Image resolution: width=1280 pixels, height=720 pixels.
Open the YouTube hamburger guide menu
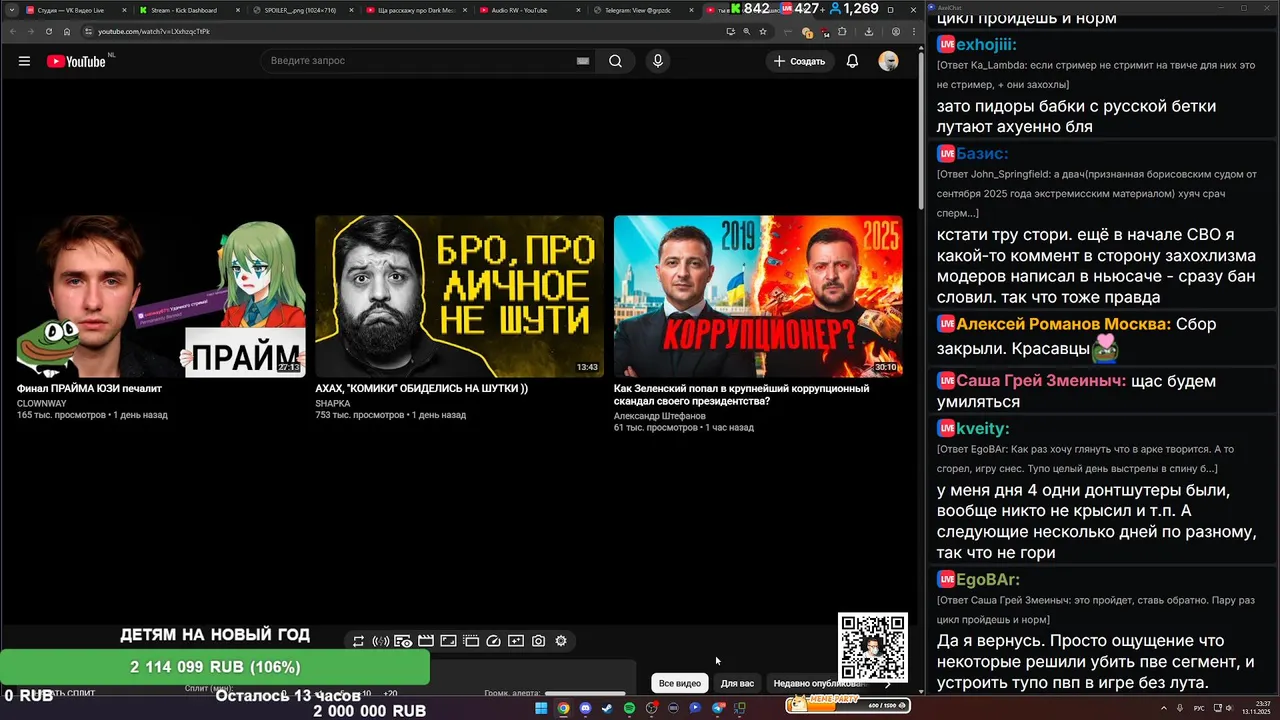24,61
